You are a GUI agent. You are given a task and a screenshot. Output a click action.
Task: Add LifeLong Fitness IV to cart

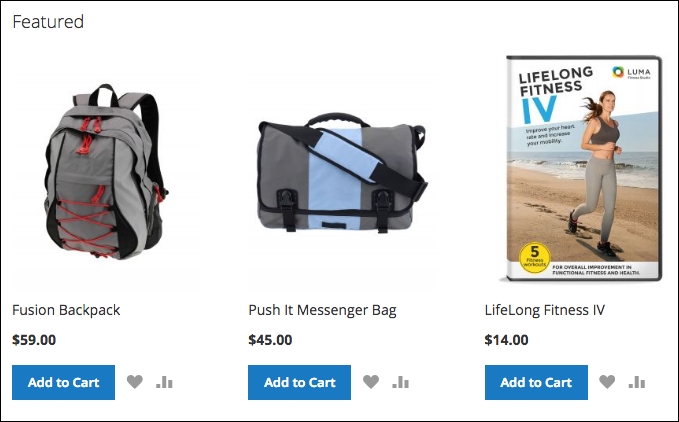(536, 382)
